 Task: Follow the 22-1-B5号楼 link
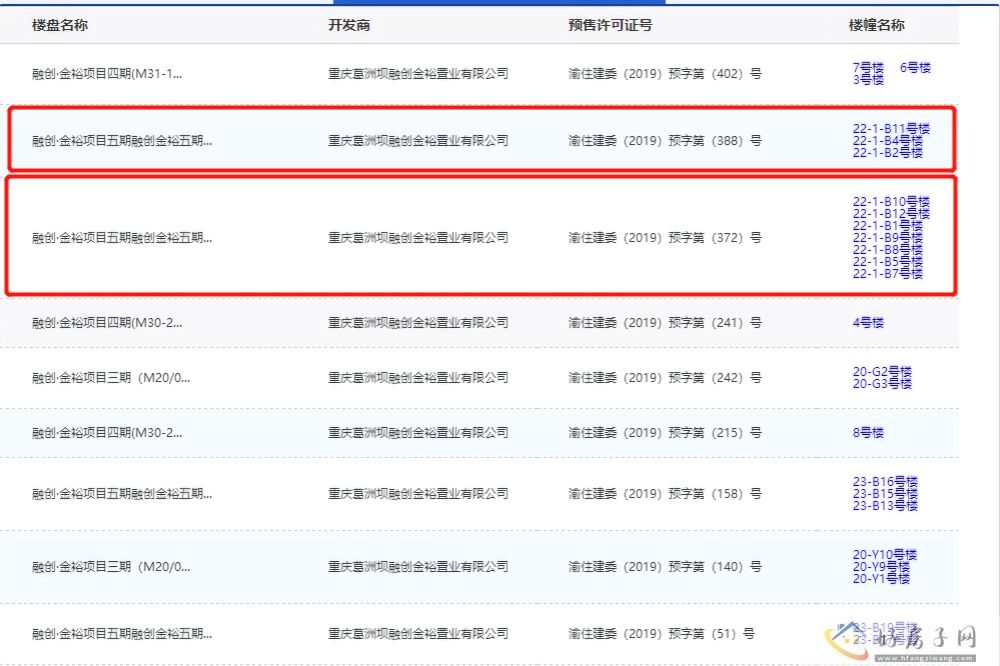(888, 262)
